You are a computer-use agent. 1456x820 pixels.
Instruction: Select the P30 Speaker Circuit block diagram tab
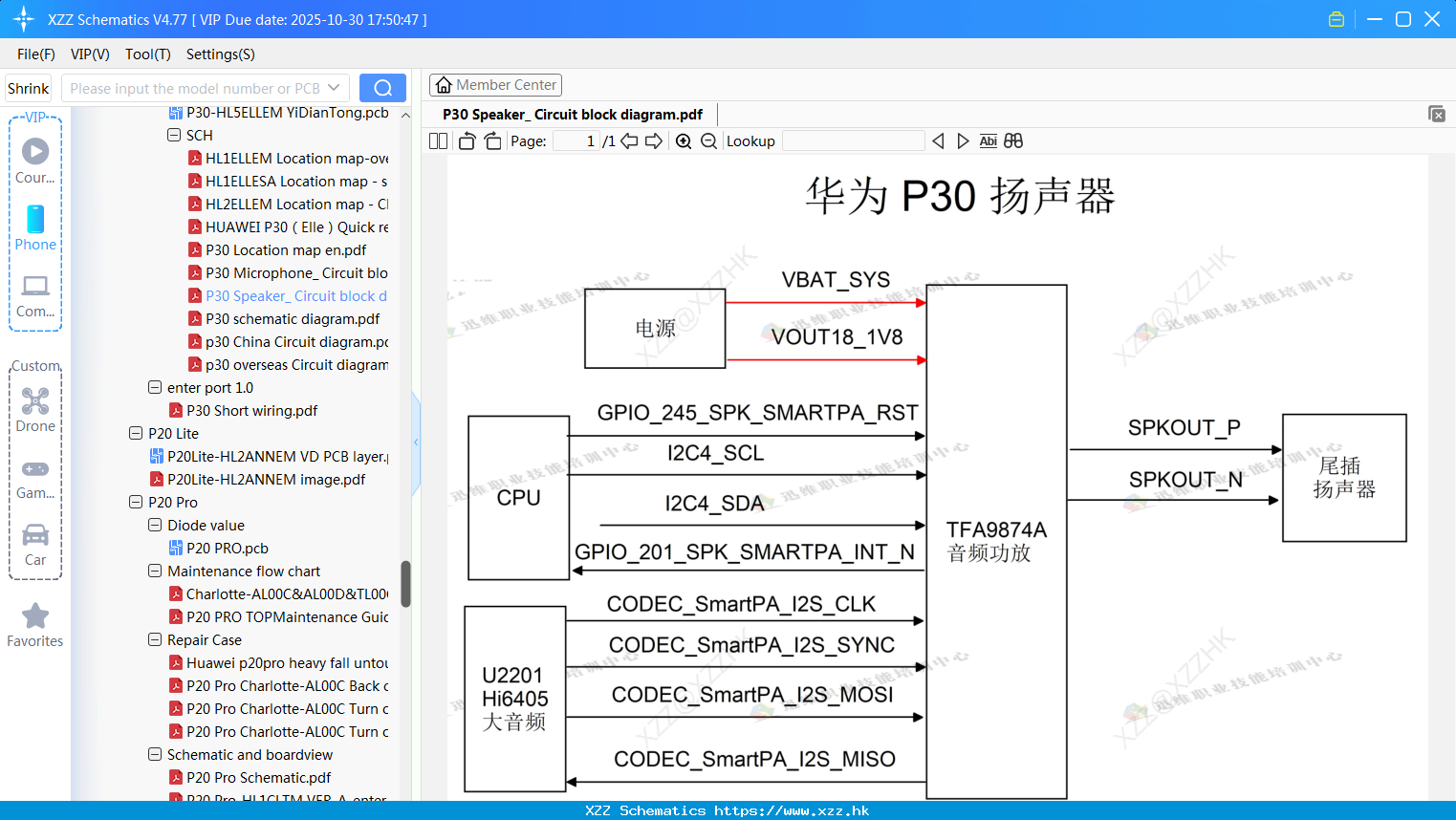pos(573,114)
